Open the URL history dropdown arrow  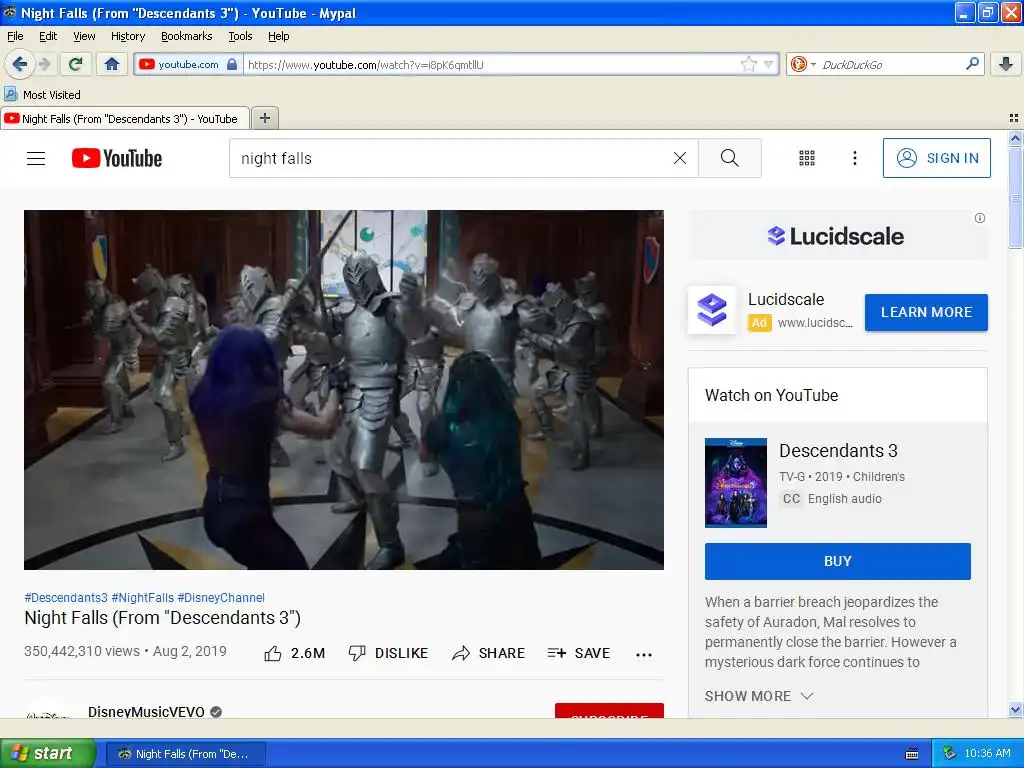pos(769,64)
